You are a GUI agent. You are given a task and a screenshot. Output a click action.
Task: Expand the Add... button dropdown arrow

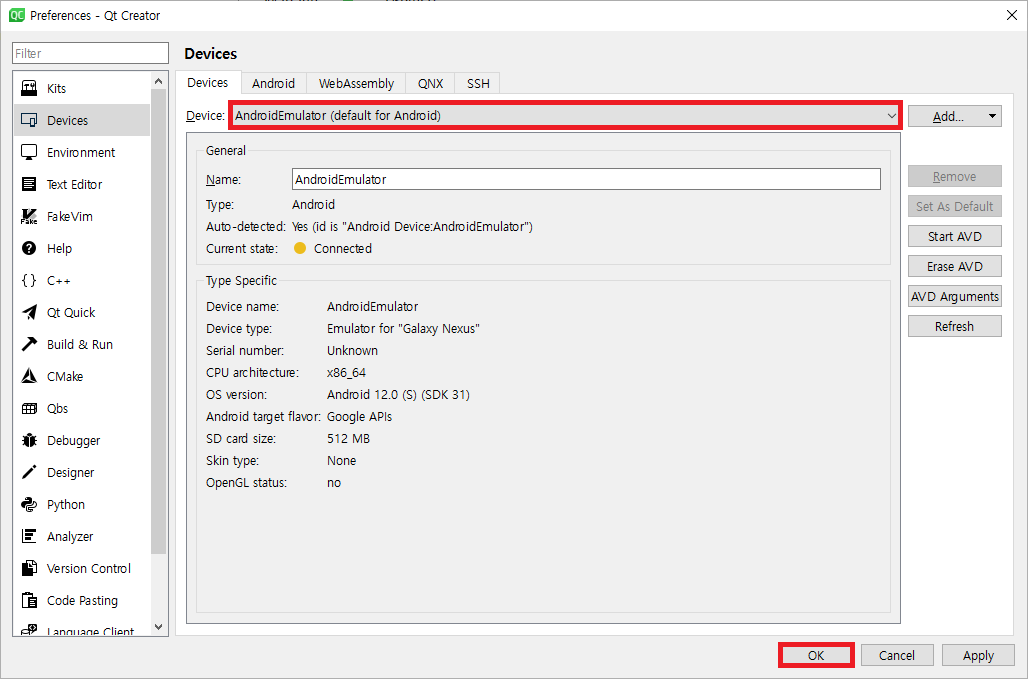click(x=992, y=116)
